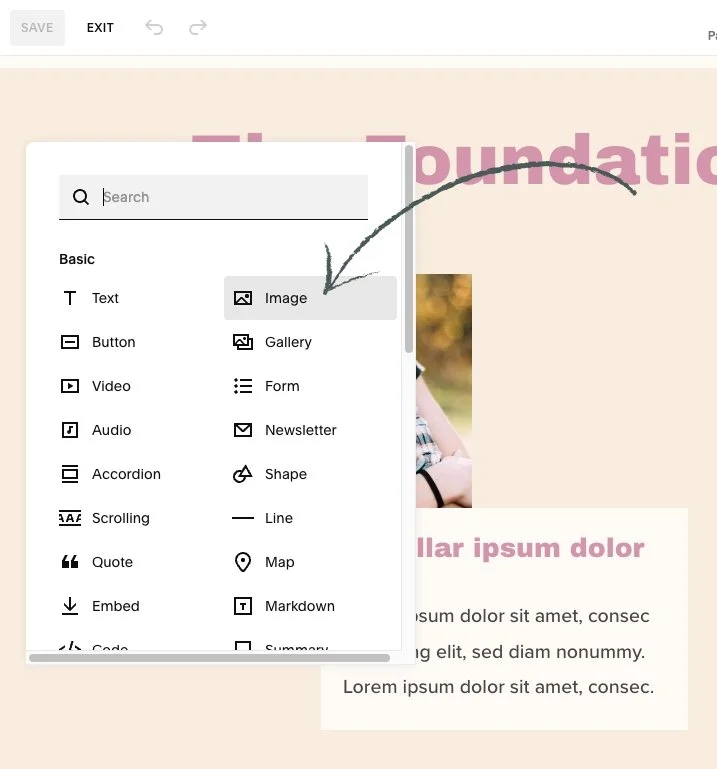The width and height of the screenshot is (717, 769).
Task: Select the Markdown menu entry label
Action: 300,606
